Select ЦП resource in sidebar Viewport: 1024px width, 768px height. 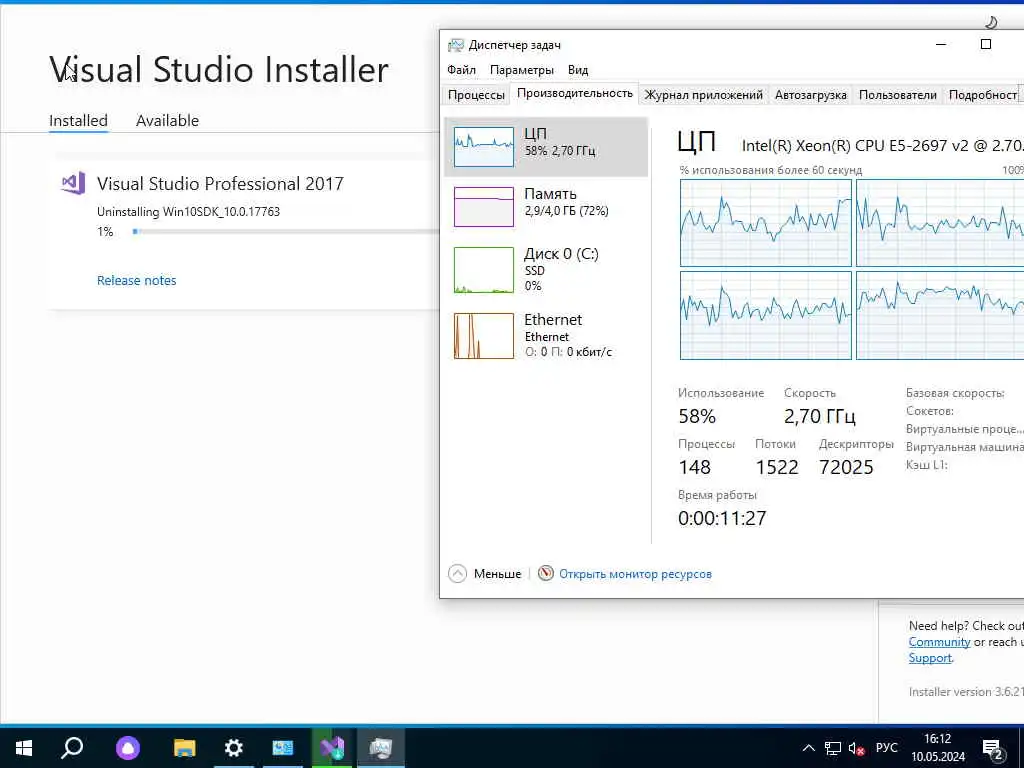(546, 147)
